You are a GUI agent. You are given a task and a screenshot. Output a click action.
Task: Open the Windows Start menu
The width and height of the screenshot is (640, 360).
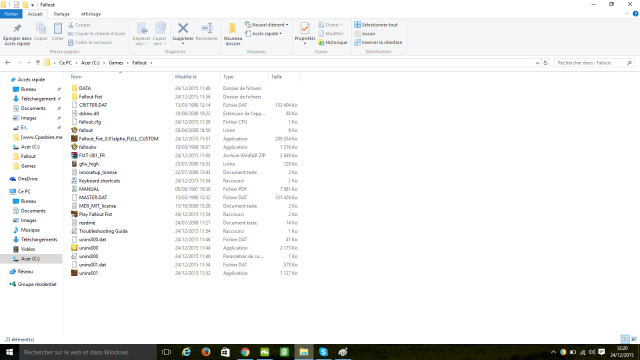(9, 352)
